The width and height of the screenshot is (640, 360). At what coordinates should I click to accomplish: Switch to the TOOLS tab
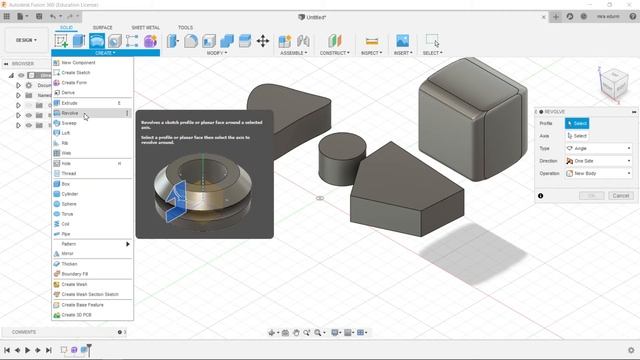[185, 28]
